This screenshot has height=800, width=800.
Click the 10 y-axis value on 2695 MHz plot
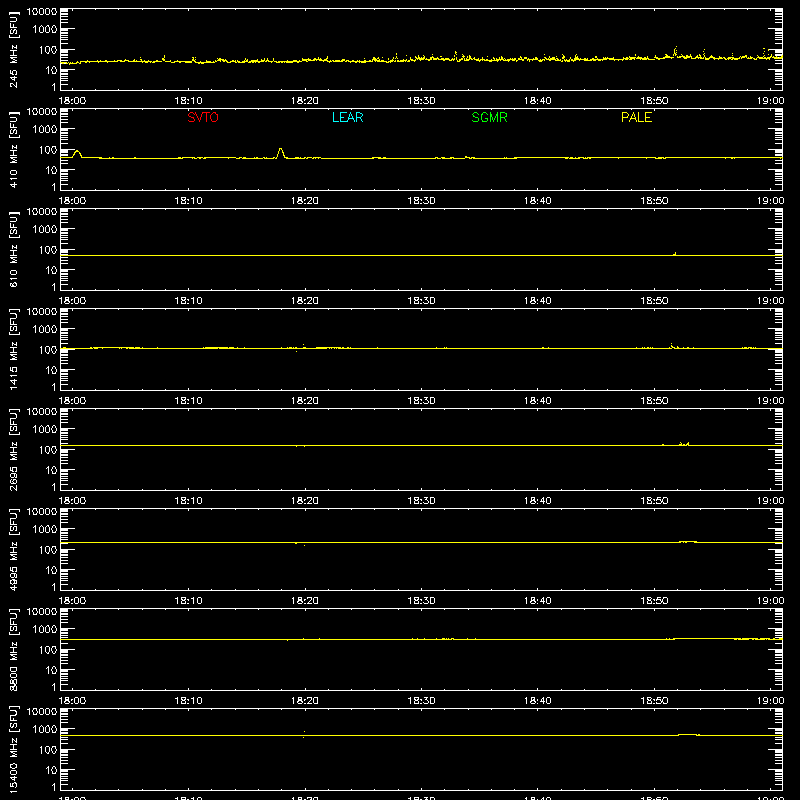[x=51, y=470]
